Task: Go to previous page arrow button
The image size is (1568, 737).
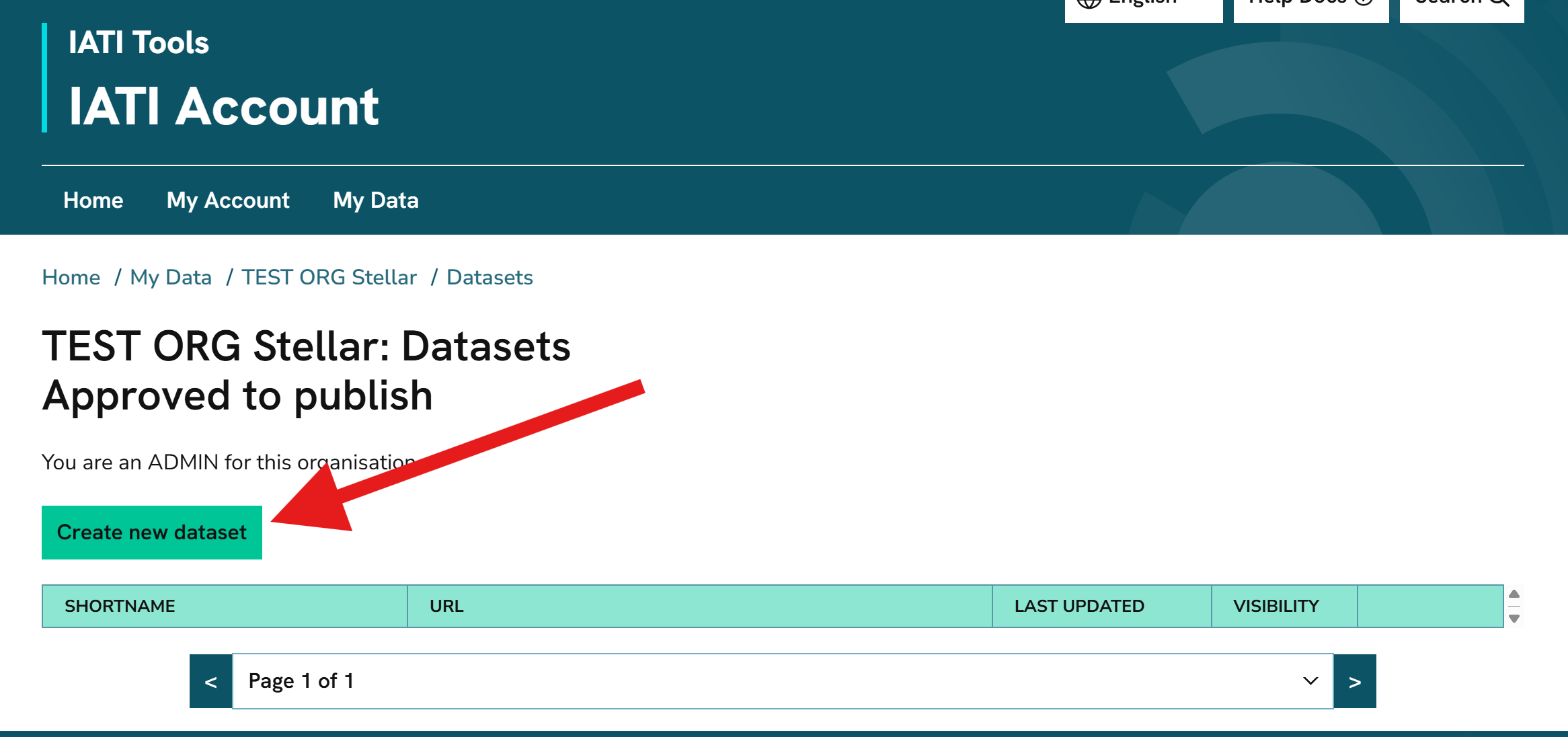Action: pos(210,681)
